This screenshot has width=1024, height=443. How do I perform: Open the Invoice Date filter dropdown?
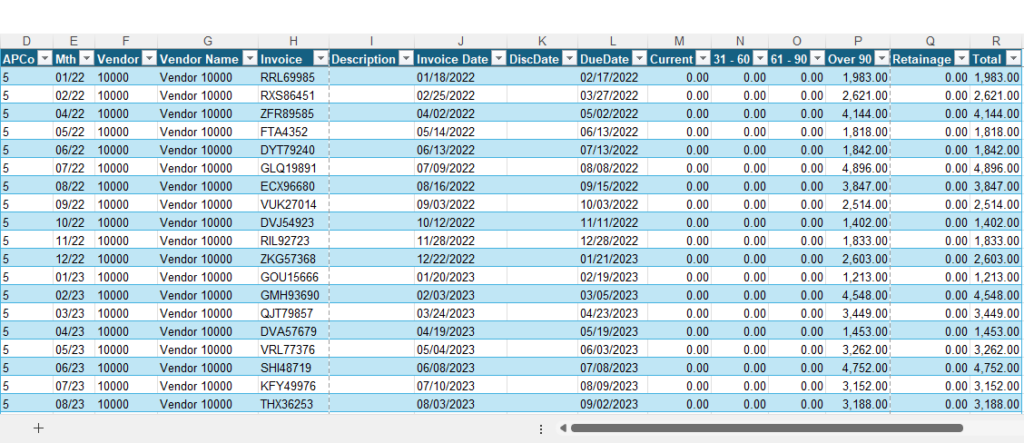499,59
